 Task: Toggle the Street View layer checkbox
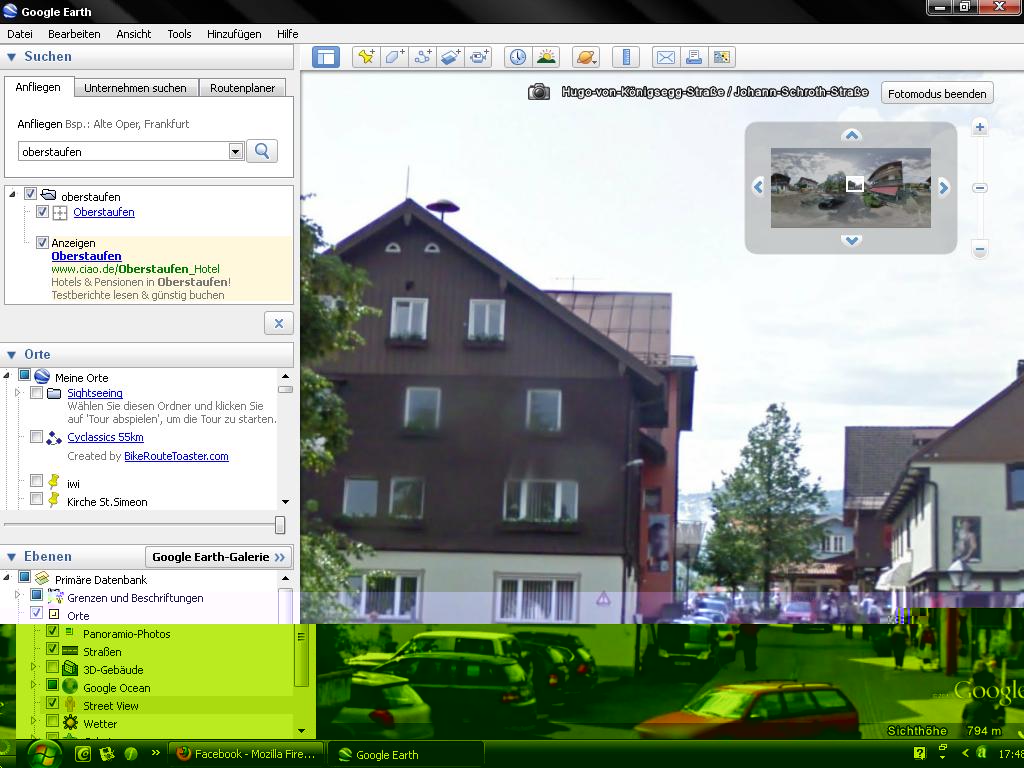click(x=53, y=705)
